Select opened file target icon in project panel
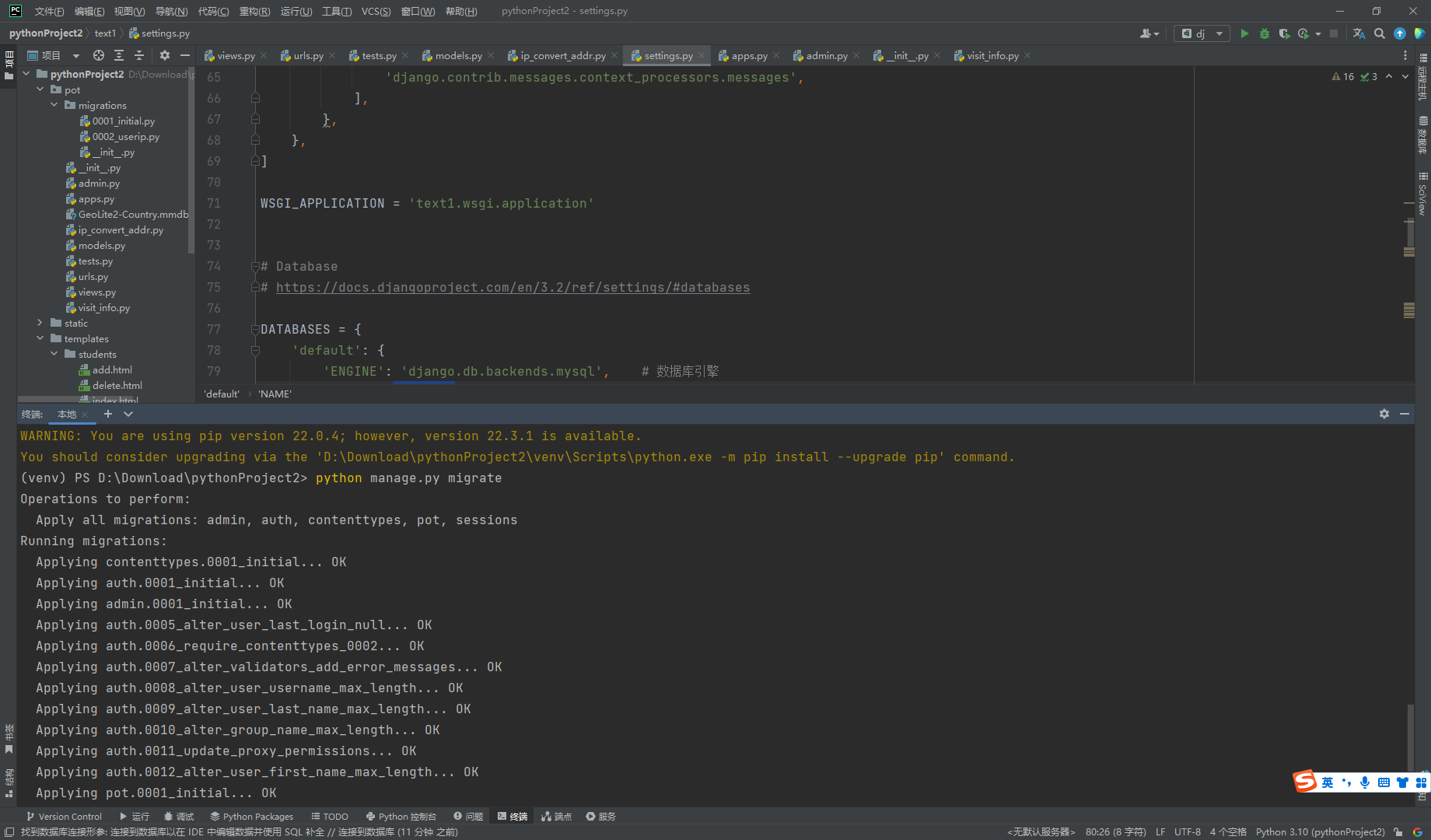The image size is (1431, 840). tap(99, 55)
